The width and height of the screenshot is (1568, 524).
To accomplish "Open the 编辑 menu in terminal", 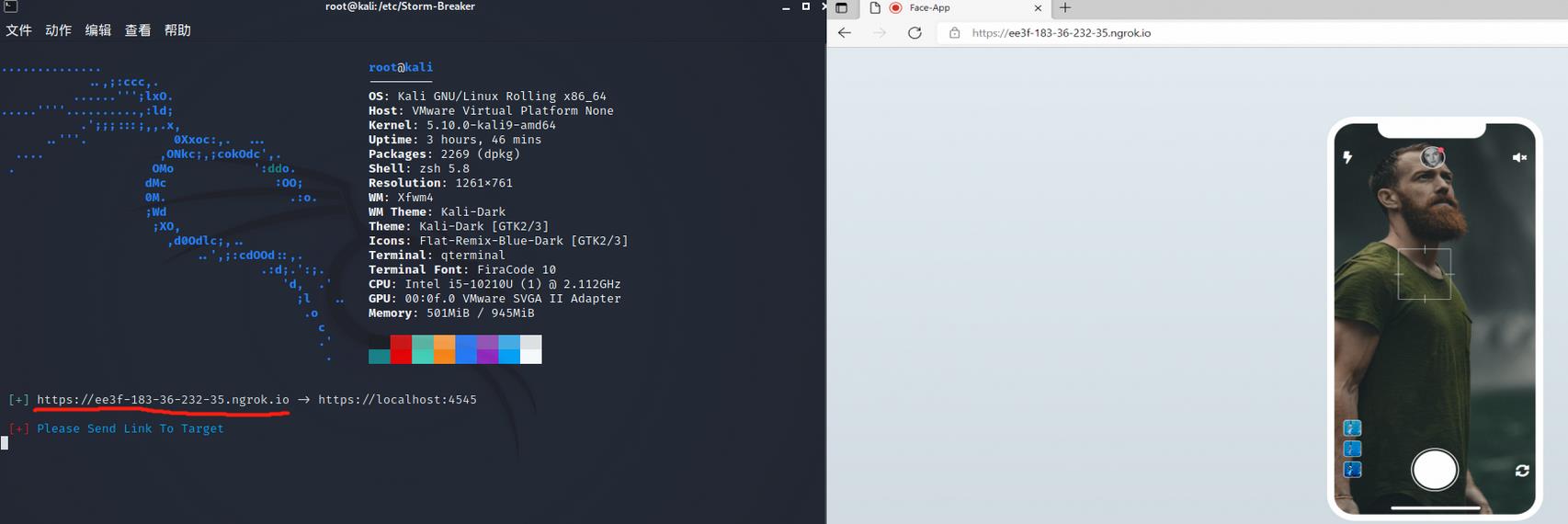I will coord(98,30).
